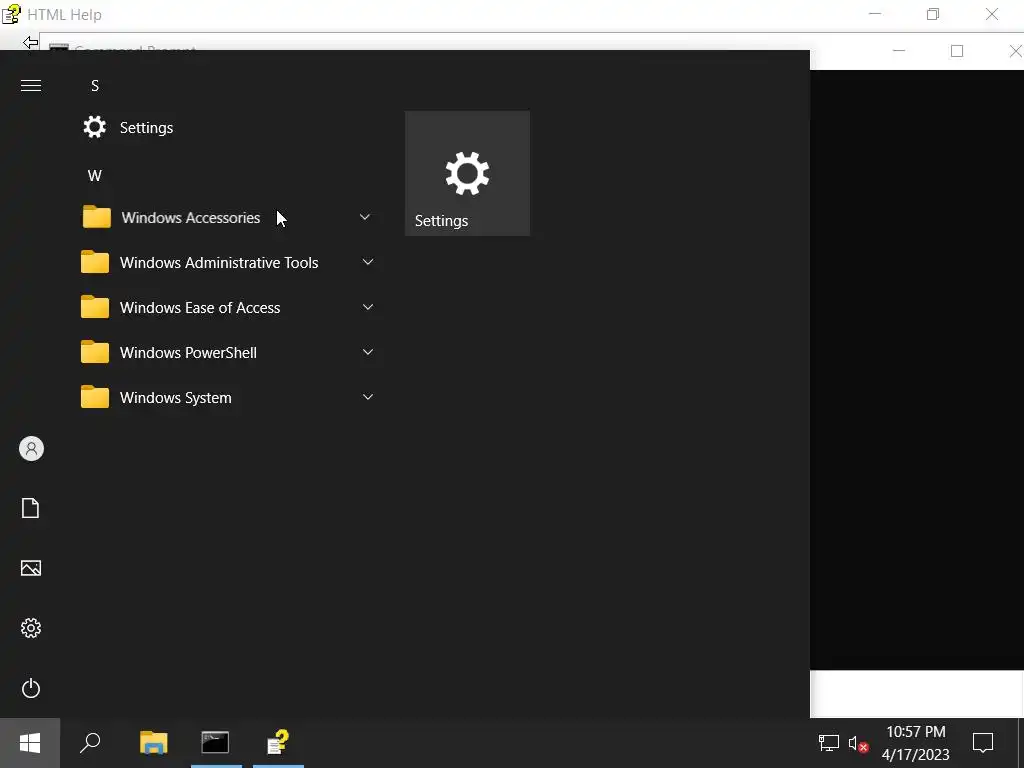Viewport: 1024px width, 768px height.
Task: Expand Windows Ease of Access chevron
Action: click(368, 307)
